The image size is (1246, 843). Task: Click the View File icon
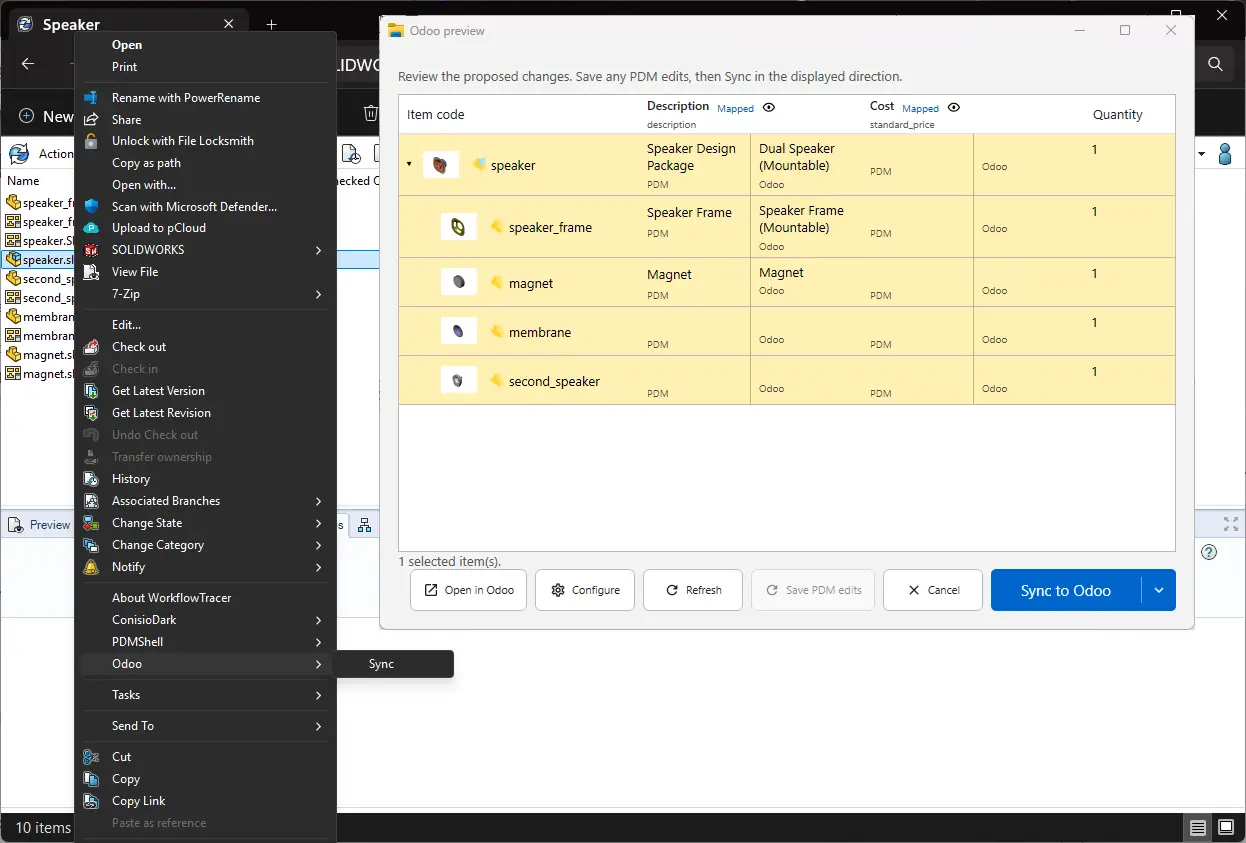coord(91,272)
